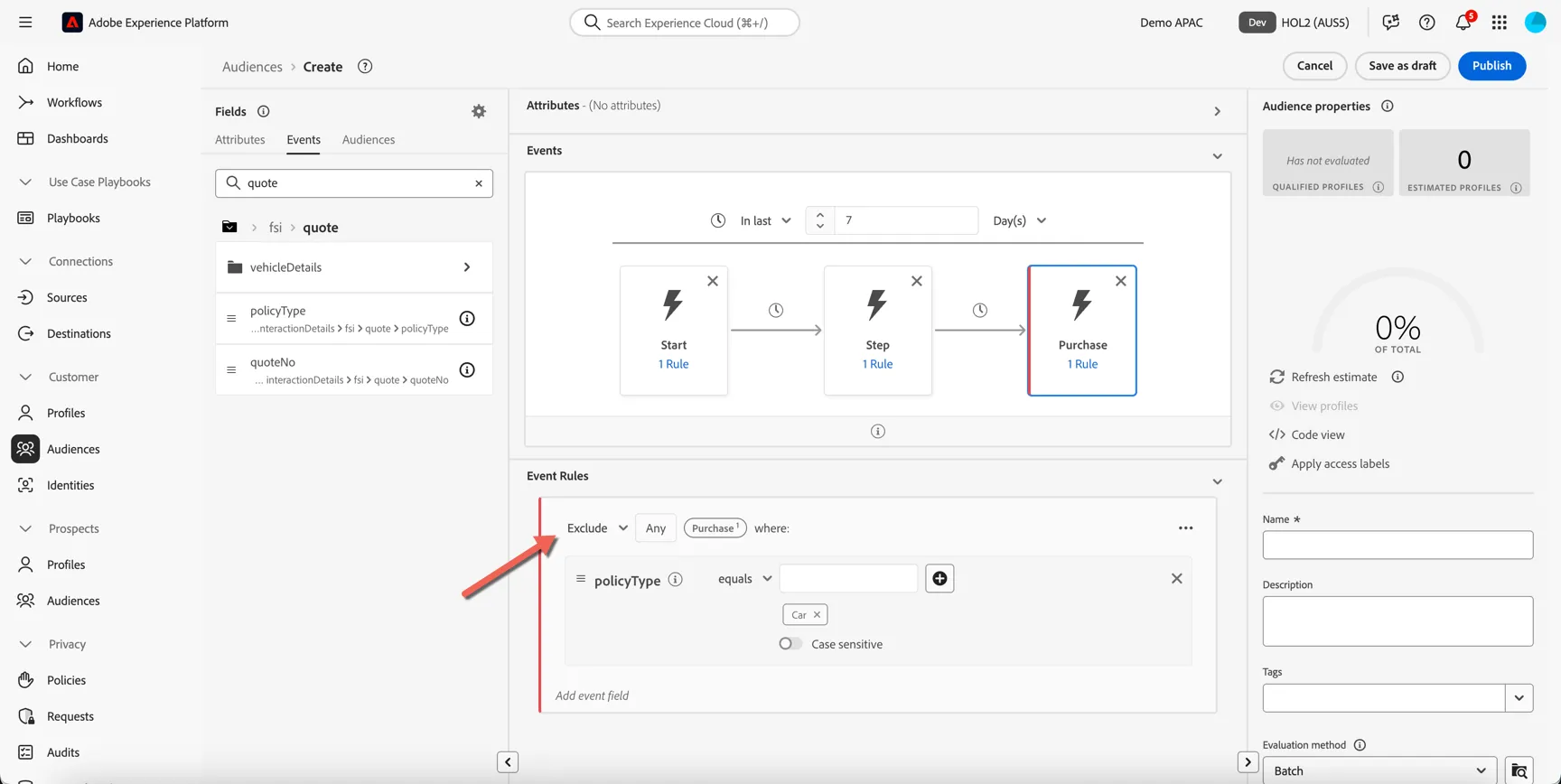The height and width of the screenshot is (784, 1561).
Task: Remove the Step event card
Action: (917, 281)
